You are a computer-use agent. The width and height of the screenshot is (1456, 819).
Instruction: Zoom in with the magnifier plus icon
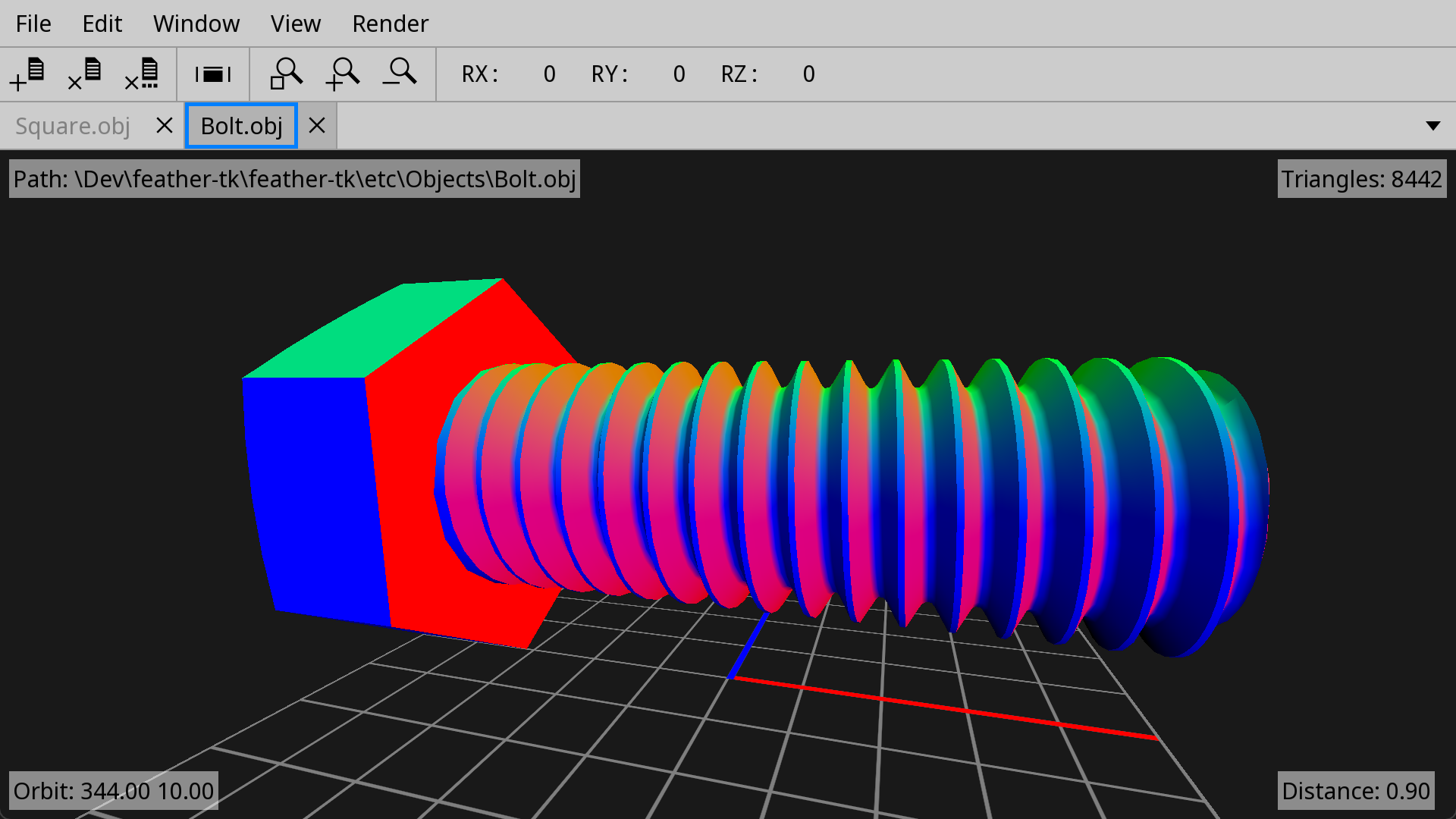pos(343,74)
